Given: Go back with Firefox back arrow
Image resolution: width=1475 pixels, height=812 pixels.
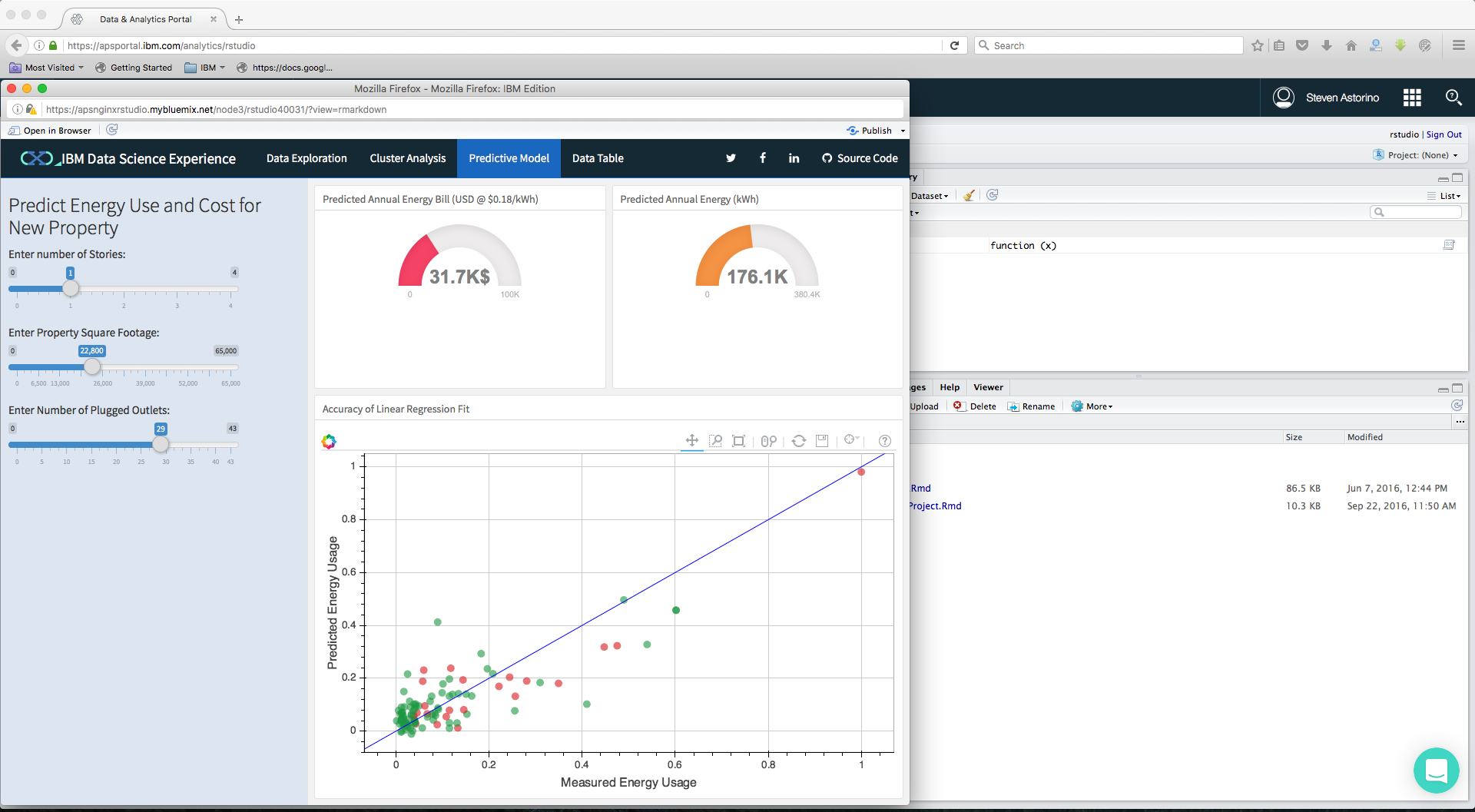Looking at the screenshot, I should (17, 45).
